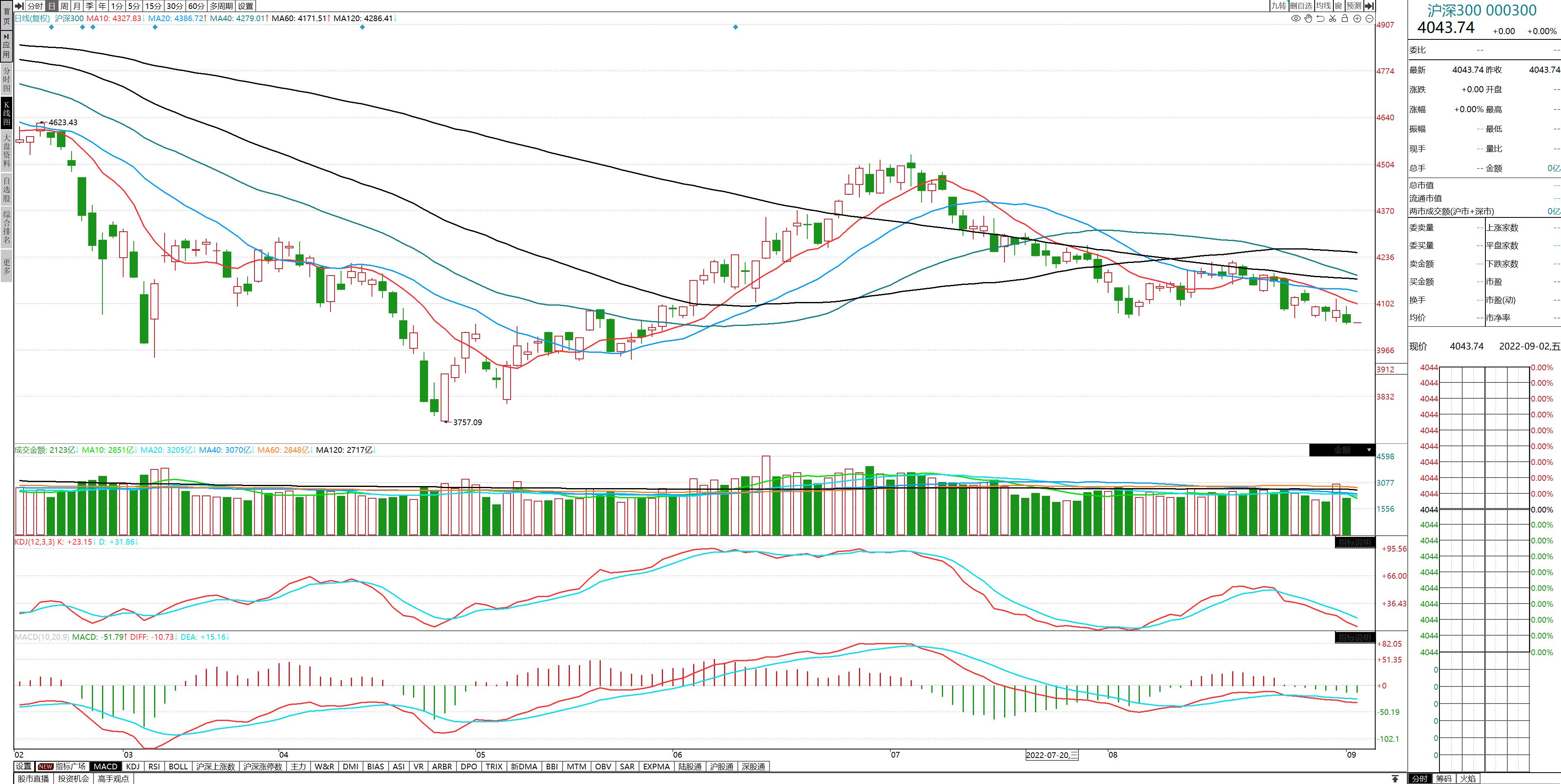This screenshot has height=784, width=1561.
Task: Zoom out with minus circle icon
Action: pyautogui.click(x=1370, y=19)
